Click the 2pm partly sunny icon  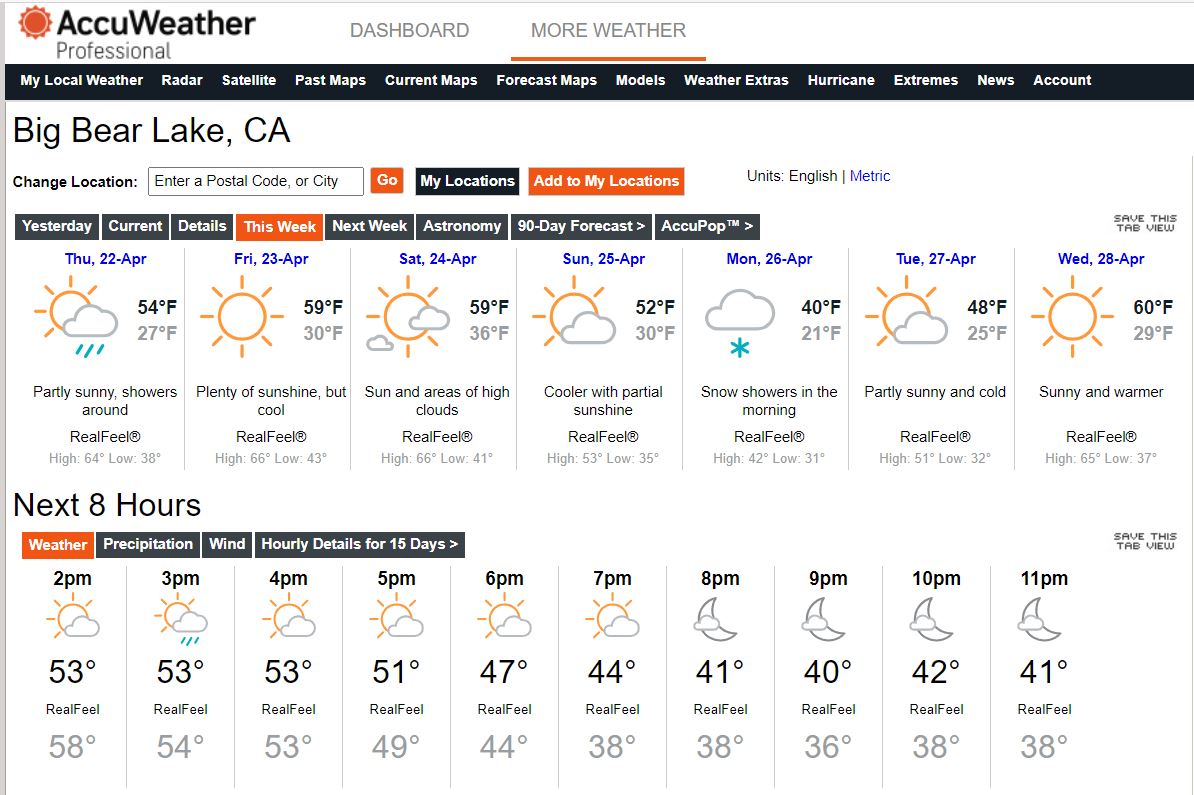pos(74,619)
